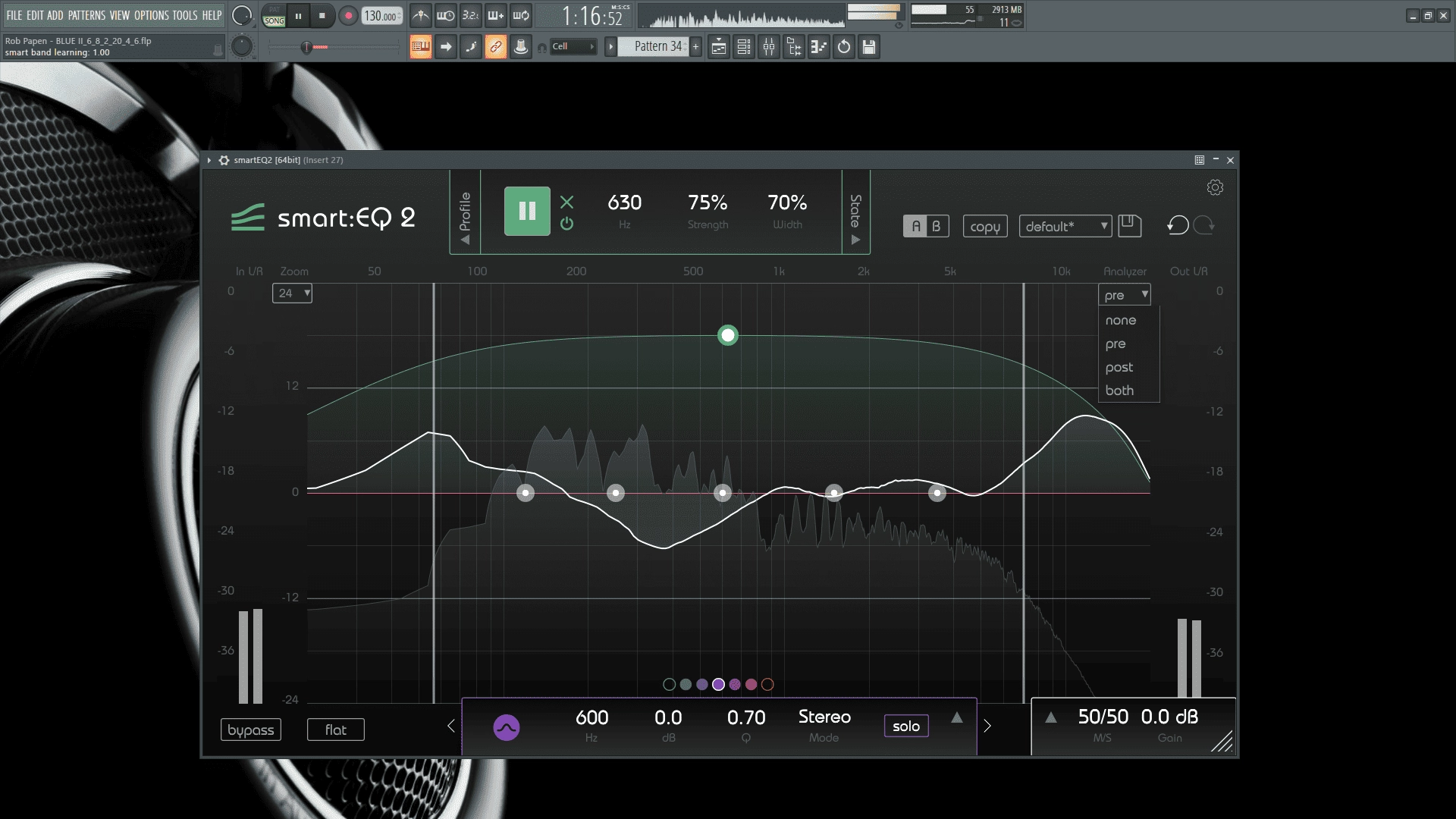Click the auto-scroll arrow icon

pyautogui.click(x=446, y=47)
